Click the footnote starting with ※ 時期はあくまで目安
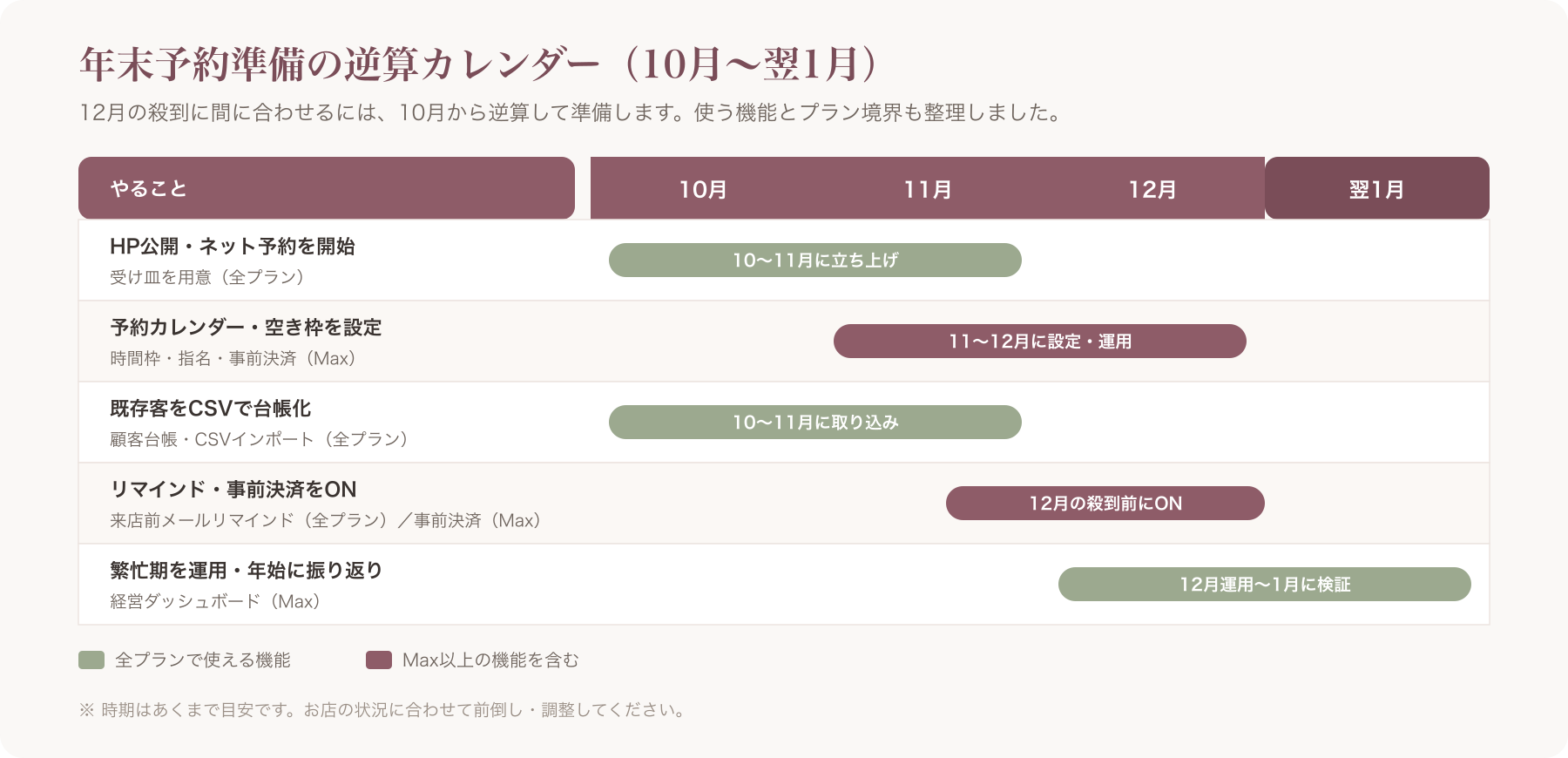Screen dimensions: 1568x758 (x=383, y=710)
